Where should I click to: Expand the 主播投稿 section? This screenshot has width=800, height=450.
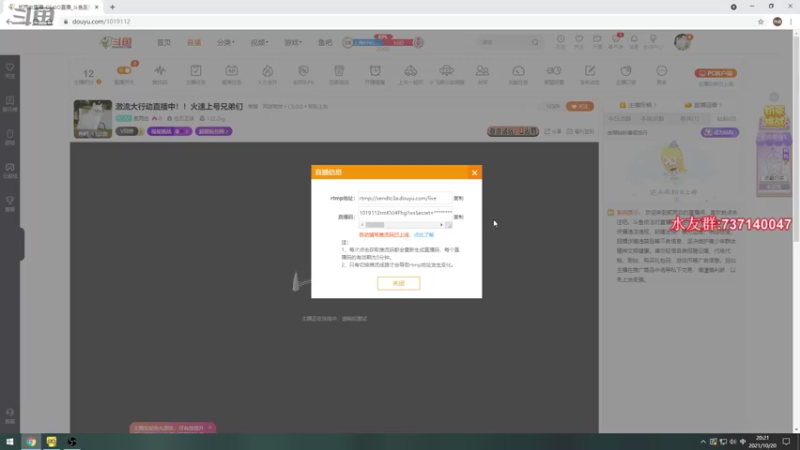[638, 105]
